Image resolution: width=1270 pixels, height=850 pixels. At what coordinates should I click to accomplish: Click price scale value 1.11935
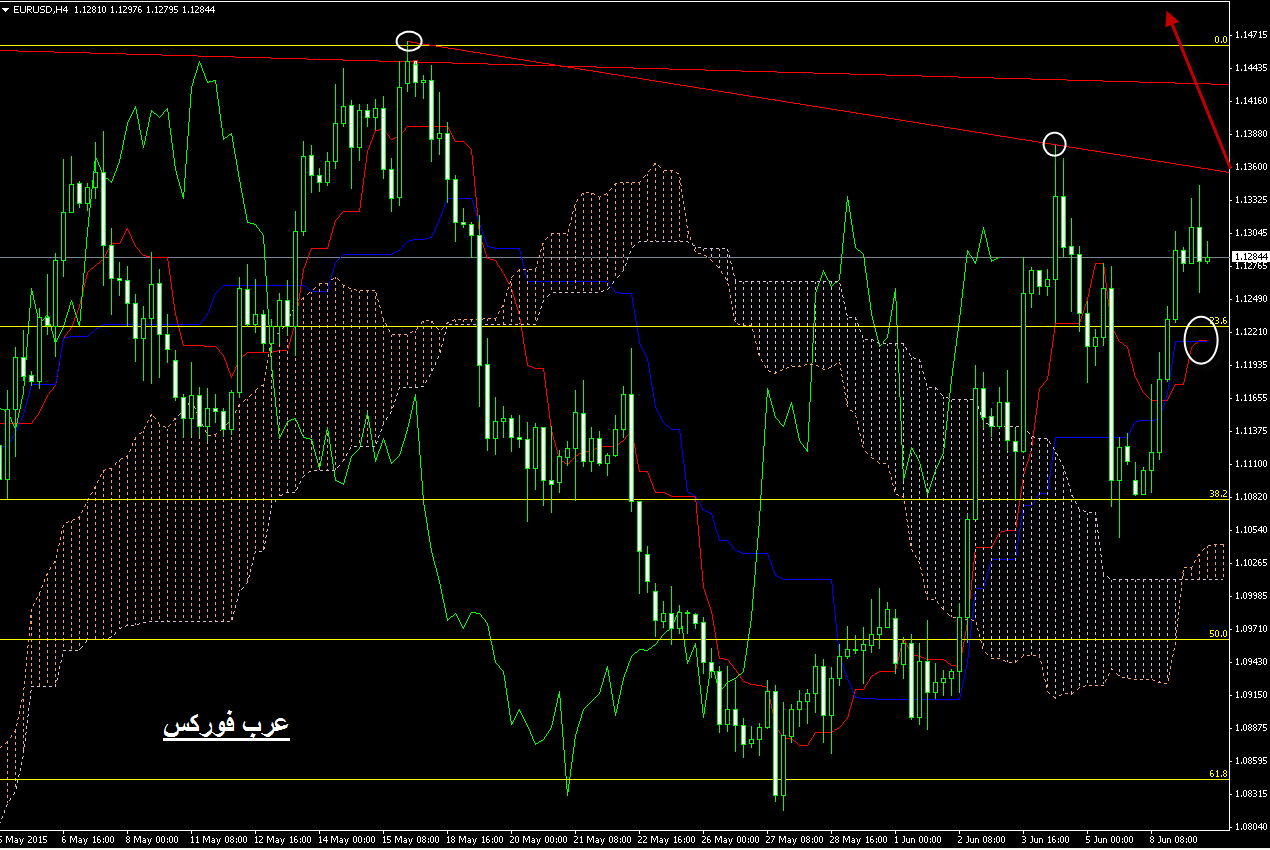1250,365
